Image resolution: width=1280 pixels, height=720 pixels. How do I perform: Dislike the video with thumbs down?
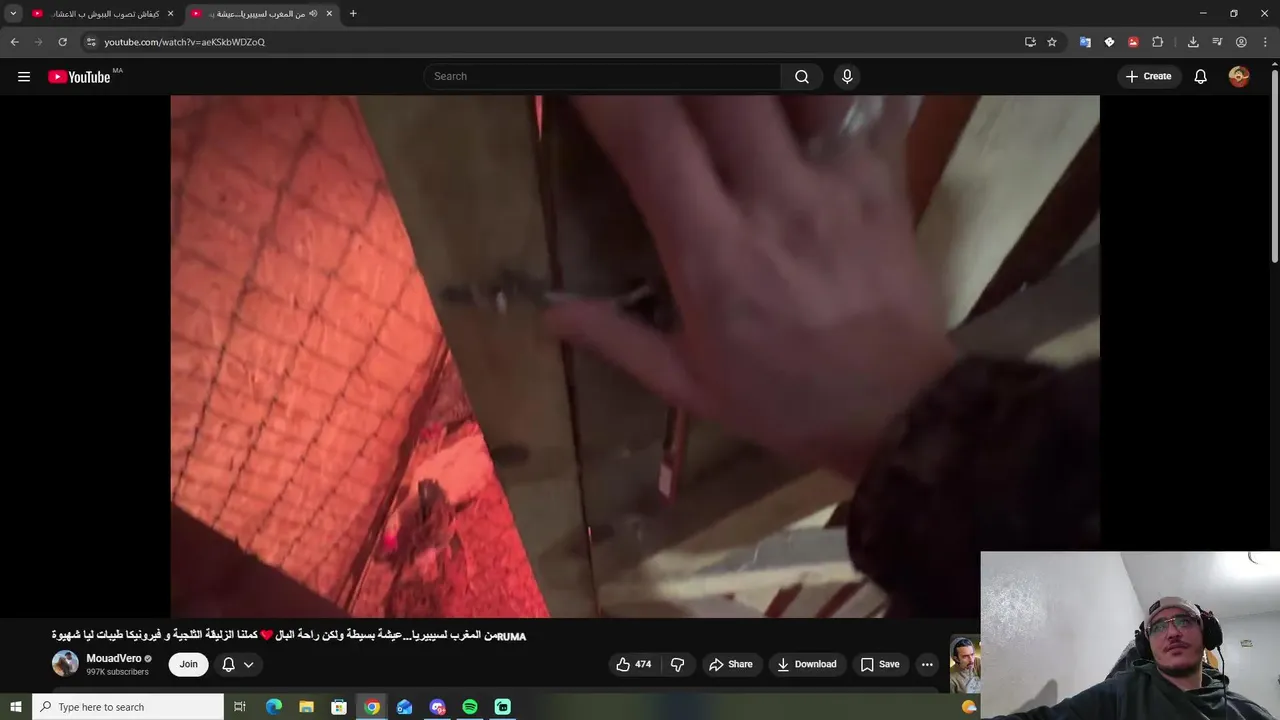677,664
